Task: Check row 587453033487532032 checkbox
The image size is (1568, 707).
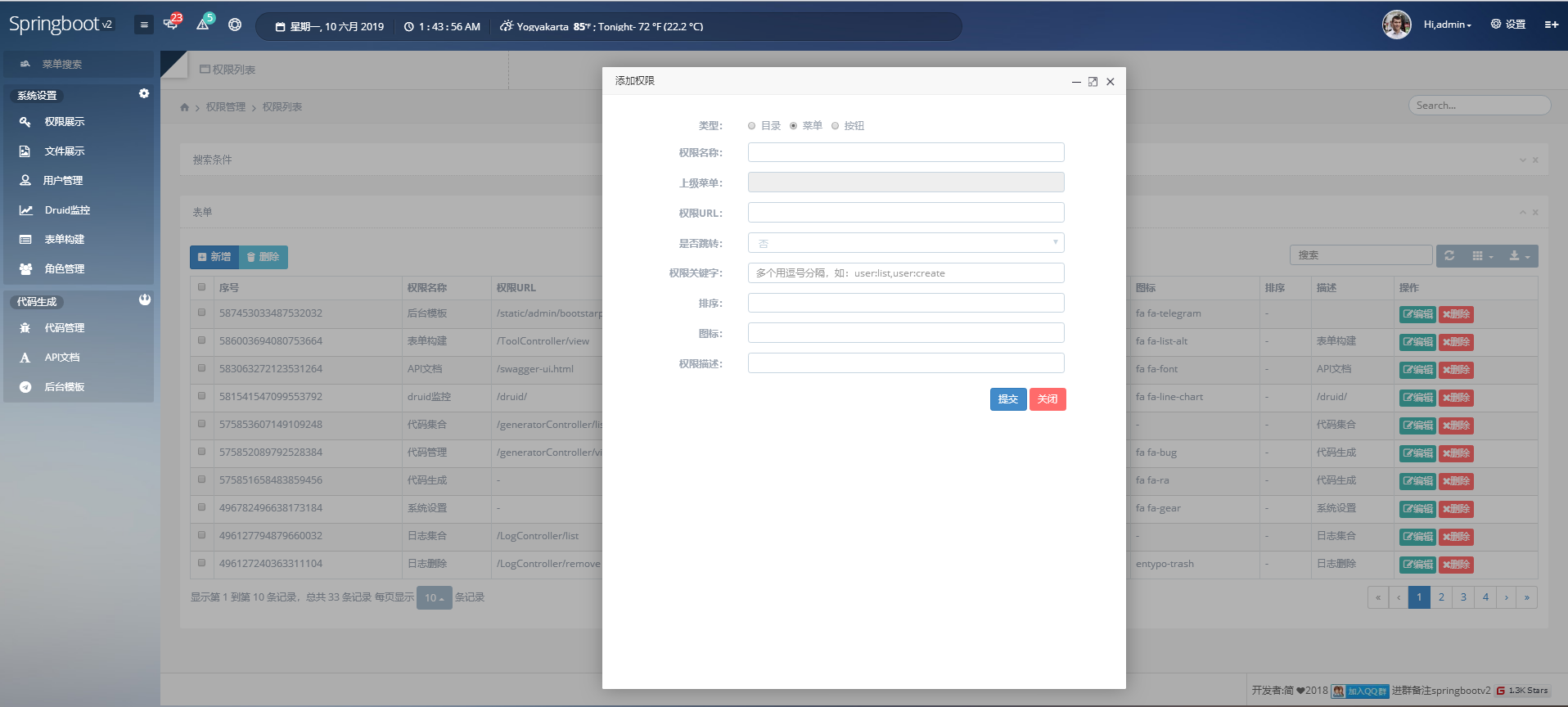Action: [x=201, y=313]
